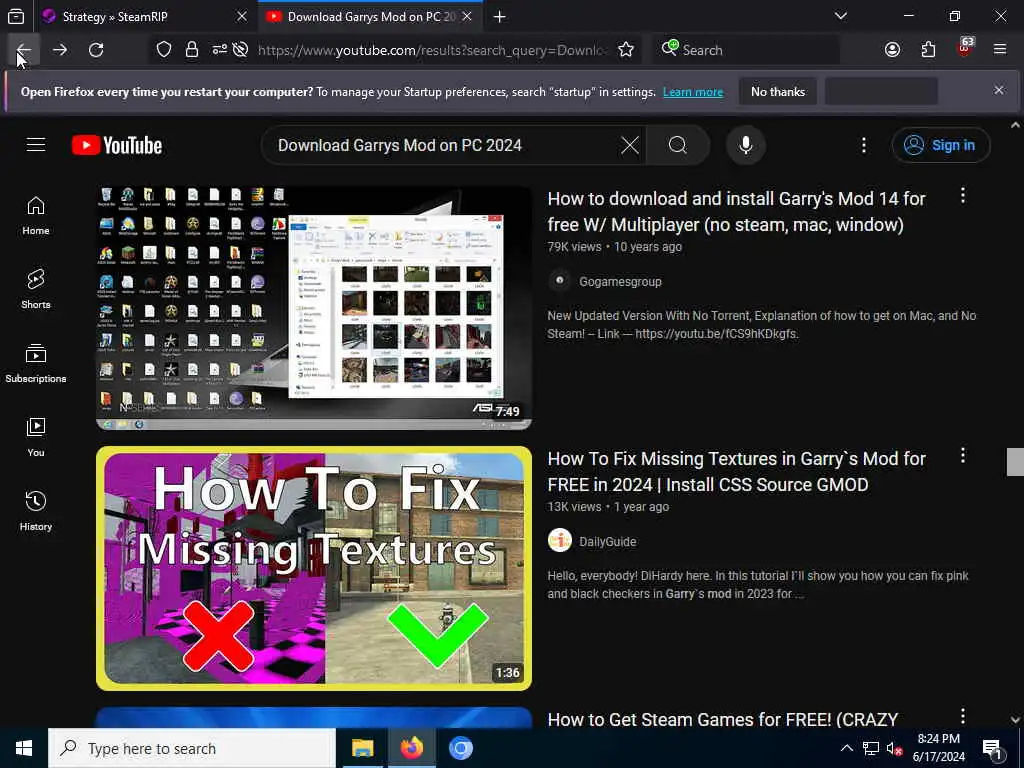Click the page vertical scrollbar thumb
Image resolution: width=1024 pixels, height=768 pixels.
point(1015,462)
